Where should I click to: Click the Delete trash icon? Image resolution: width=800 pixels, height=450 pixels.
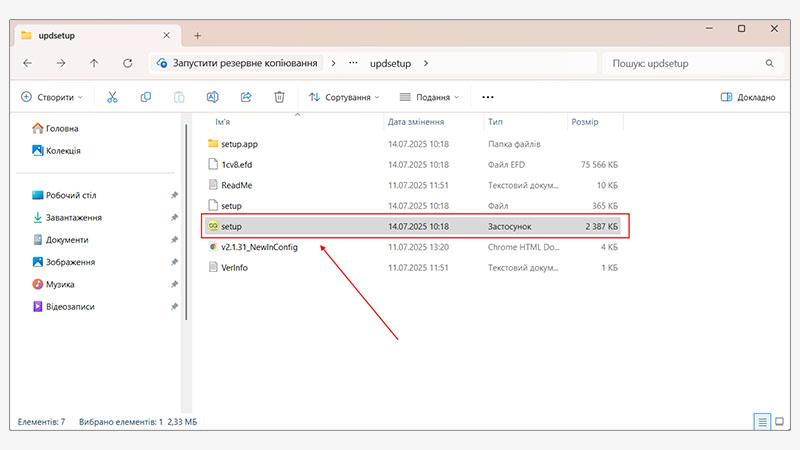click(280, 97)
